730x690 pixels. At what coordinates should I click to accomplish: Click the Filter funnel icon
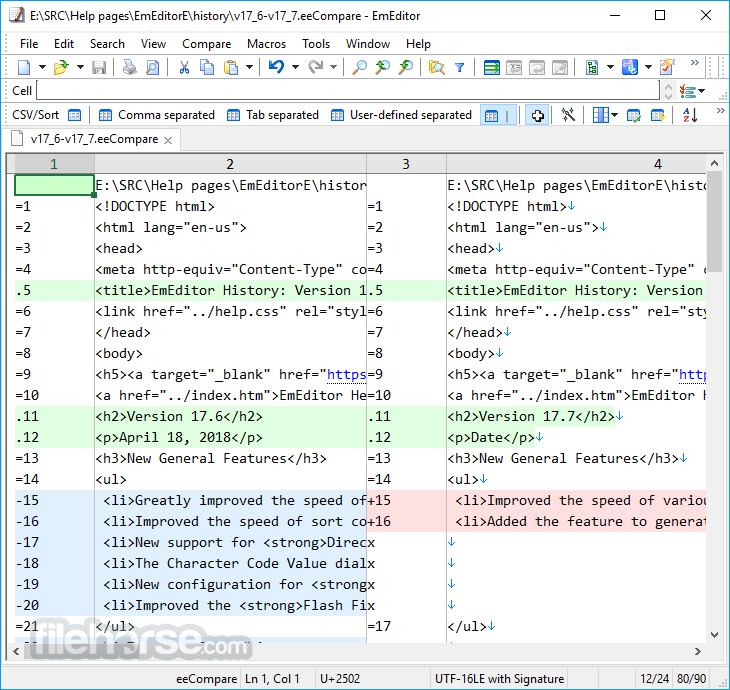click(460, 68)
